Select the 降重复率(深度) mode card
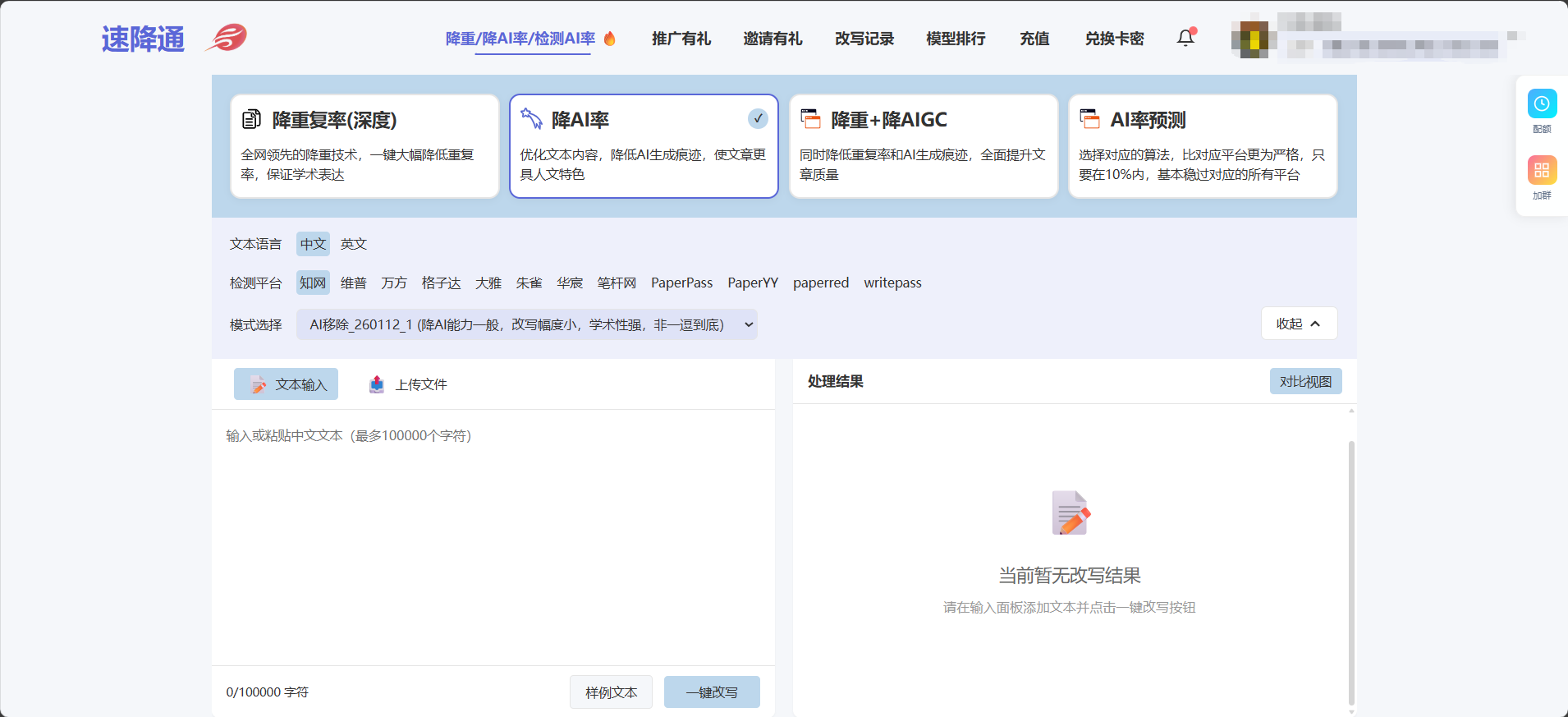The width and height of the screenshot is (1568, 717). 364,146
